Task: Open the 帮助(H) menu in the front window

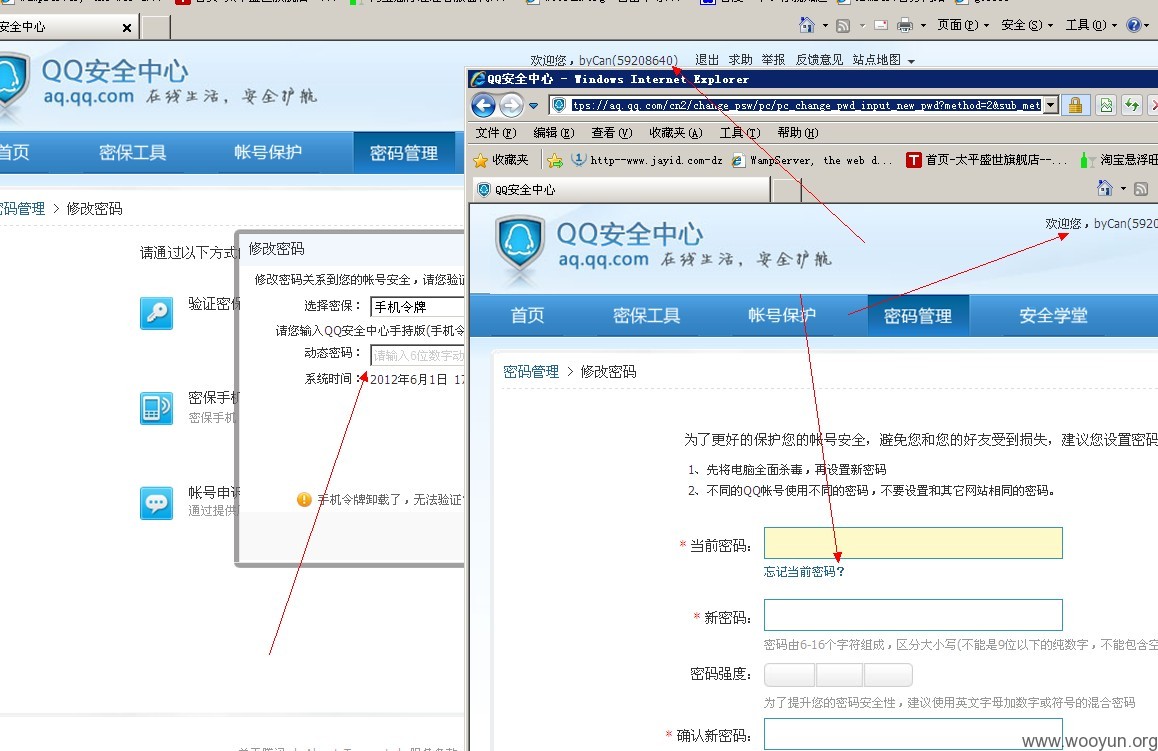Action: [798, 133]
